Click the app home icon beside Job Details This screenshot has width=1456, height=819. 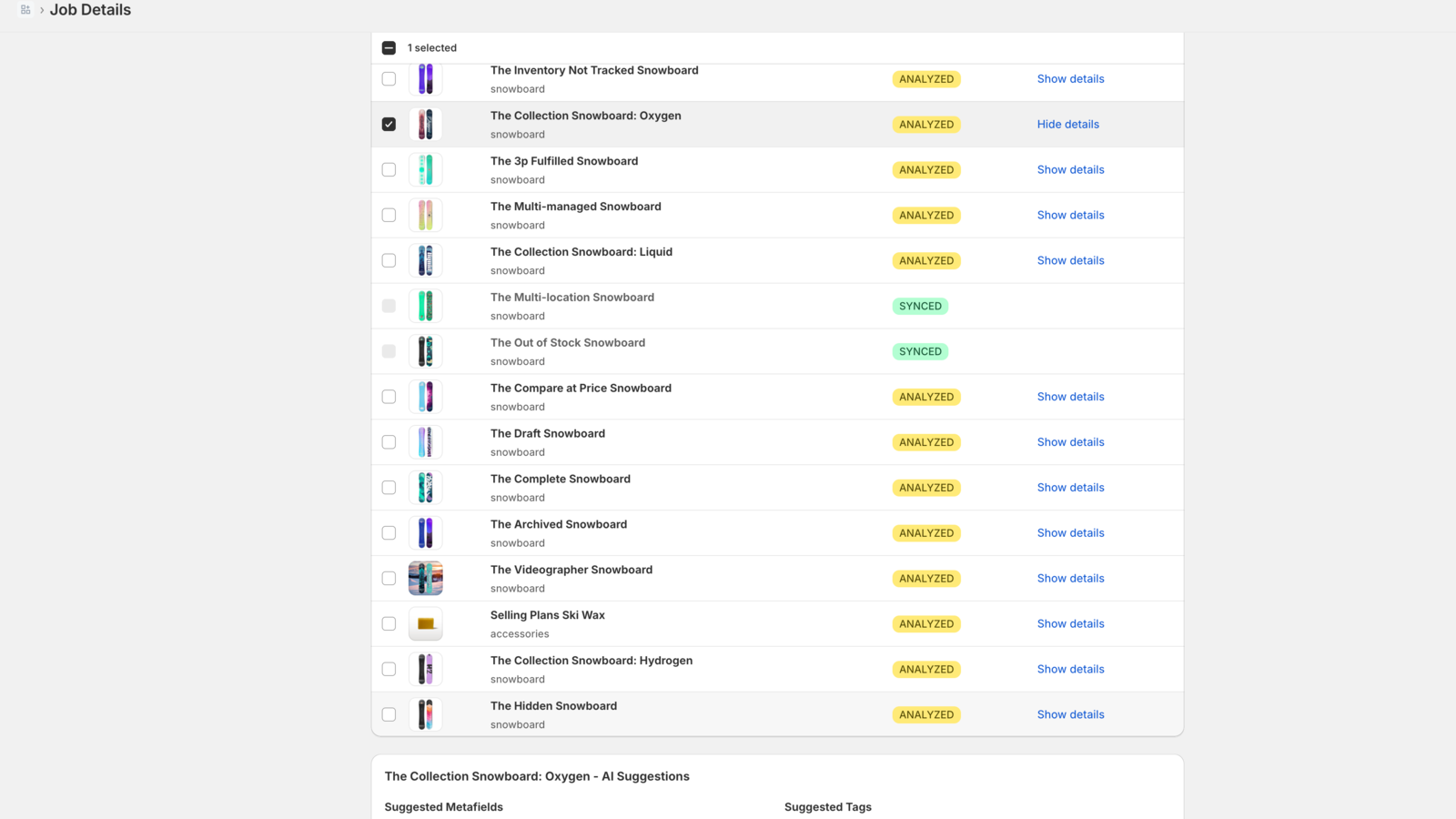coord(25,10)
